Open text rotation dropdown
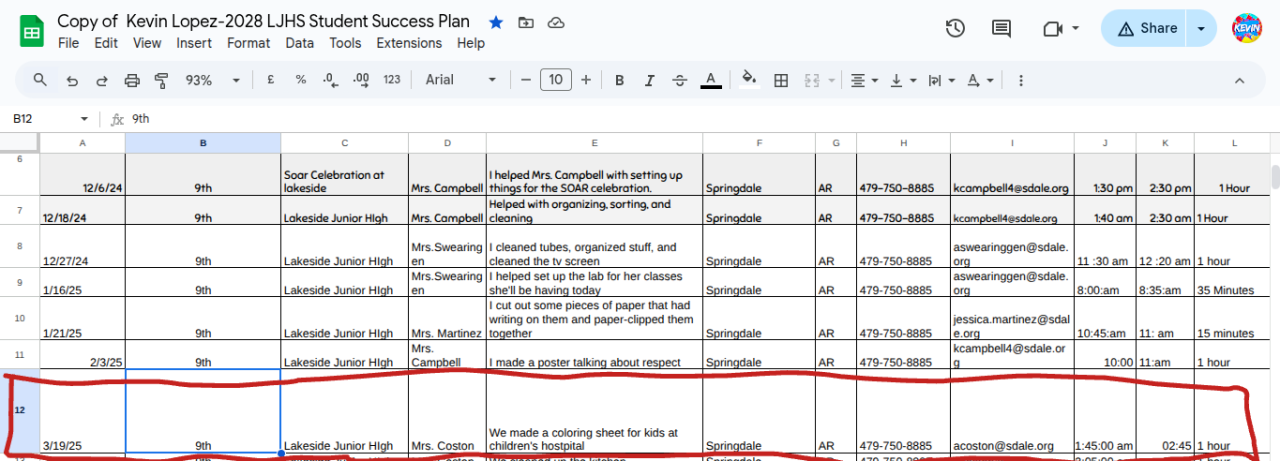This screenshot has width=1280, height=461. point(980,80)
